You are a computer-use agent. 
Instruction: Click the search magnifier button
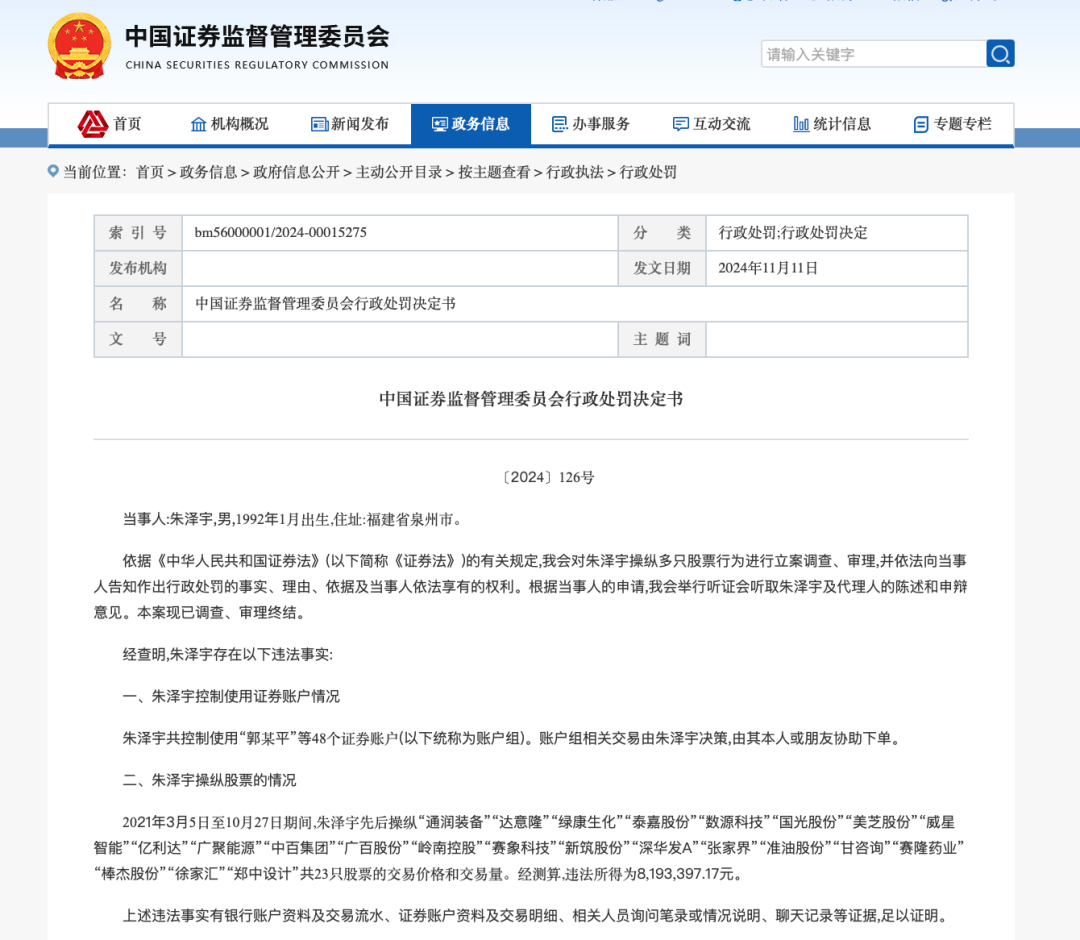pos(1000,54)
